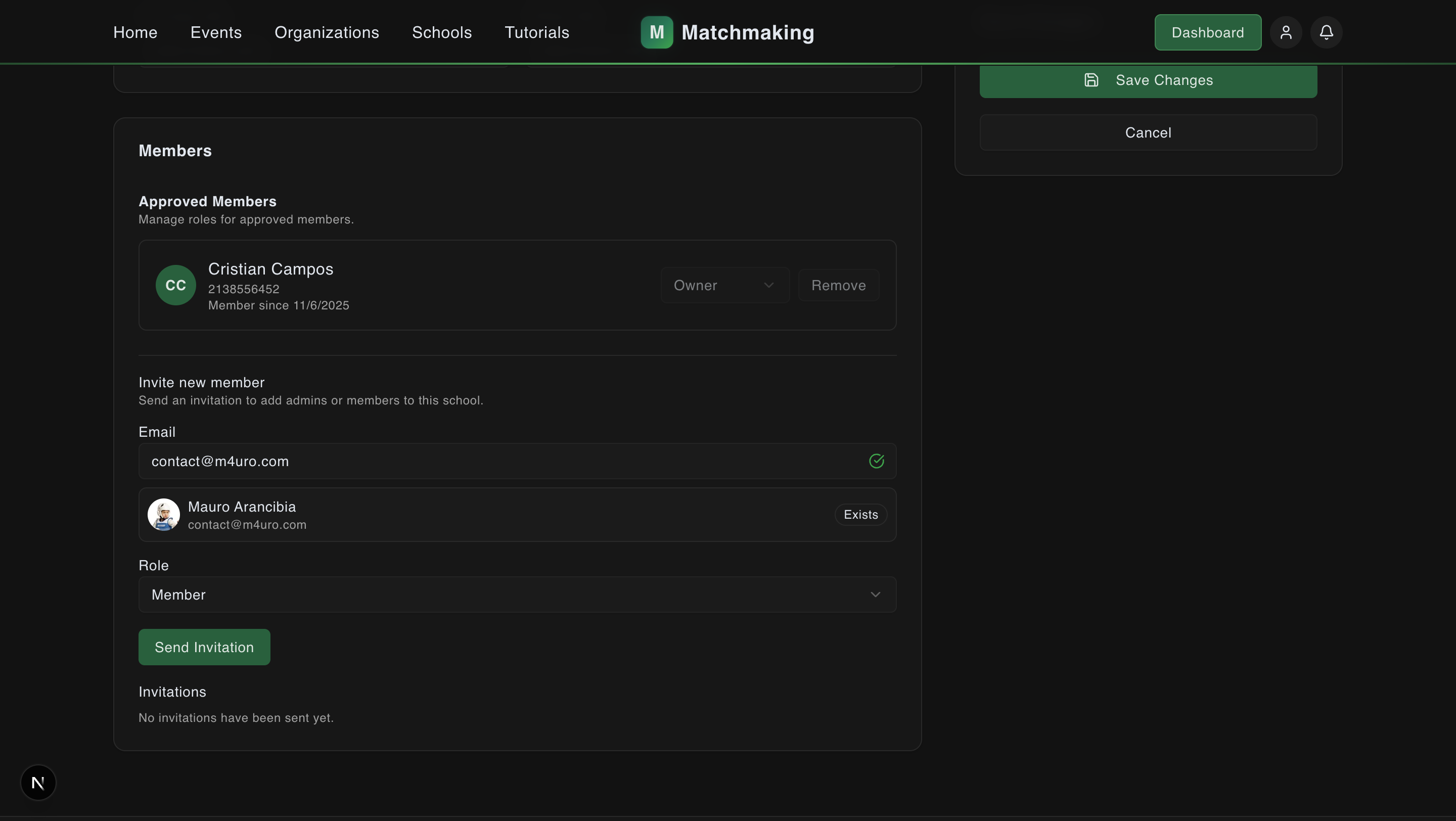Click the Invitations heading
Image resolution: width=1456 pixels, height=821 pixels.
click(172, 692)
